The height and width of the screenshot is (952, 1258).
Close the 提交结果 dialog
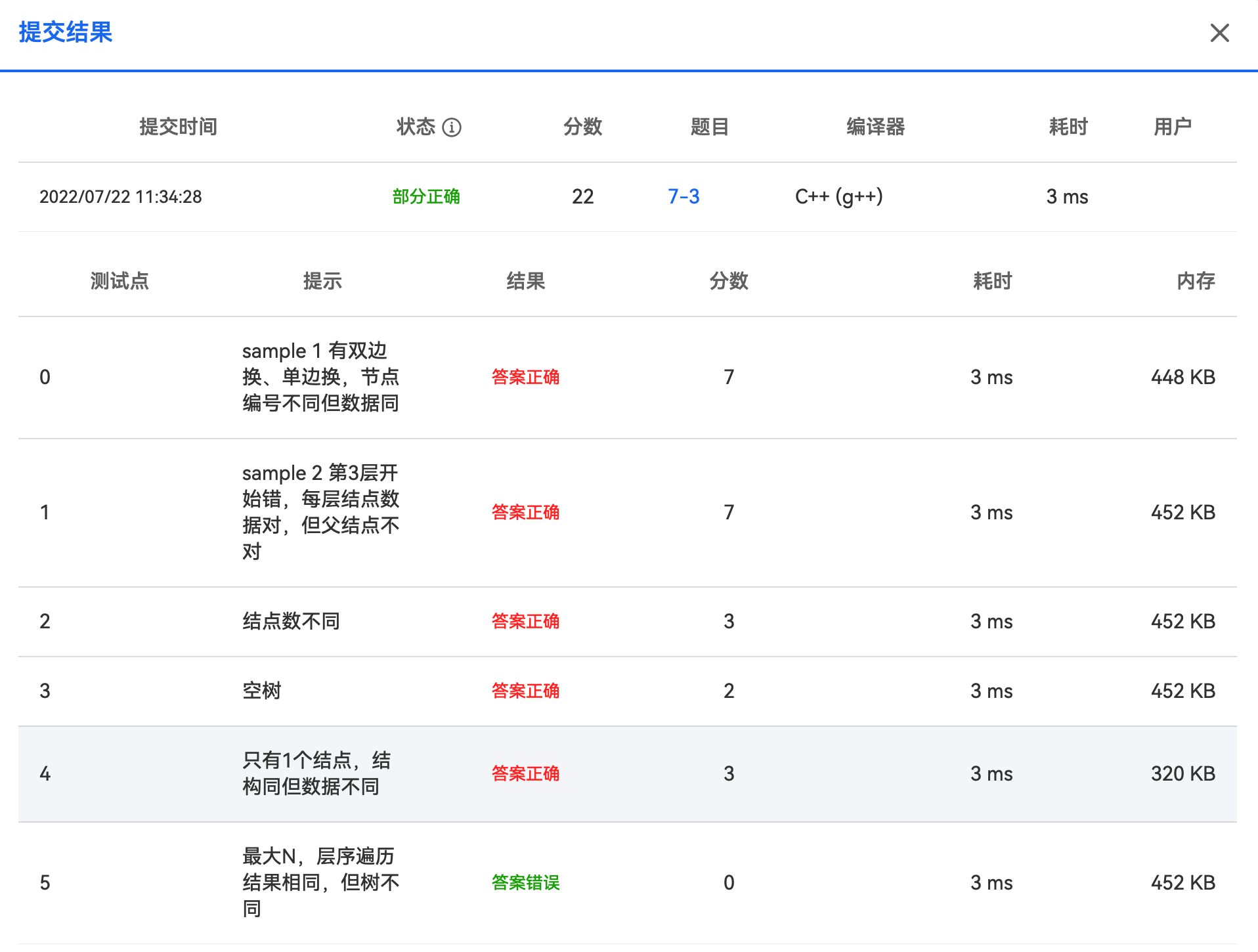(1219, 33)
